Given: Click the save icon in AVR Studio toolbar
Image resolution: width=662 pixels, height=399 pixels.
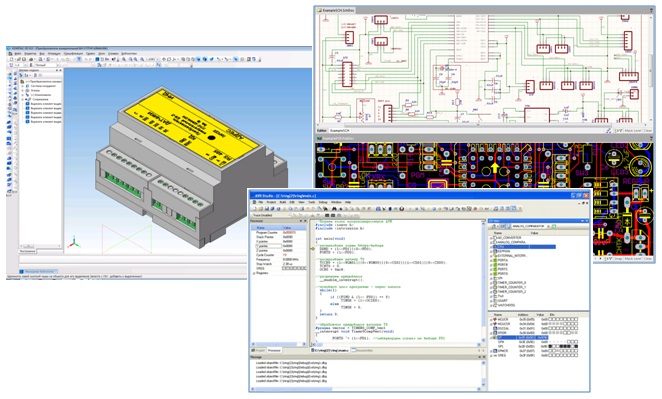Looking at the screenshot, I should (267, 209).
